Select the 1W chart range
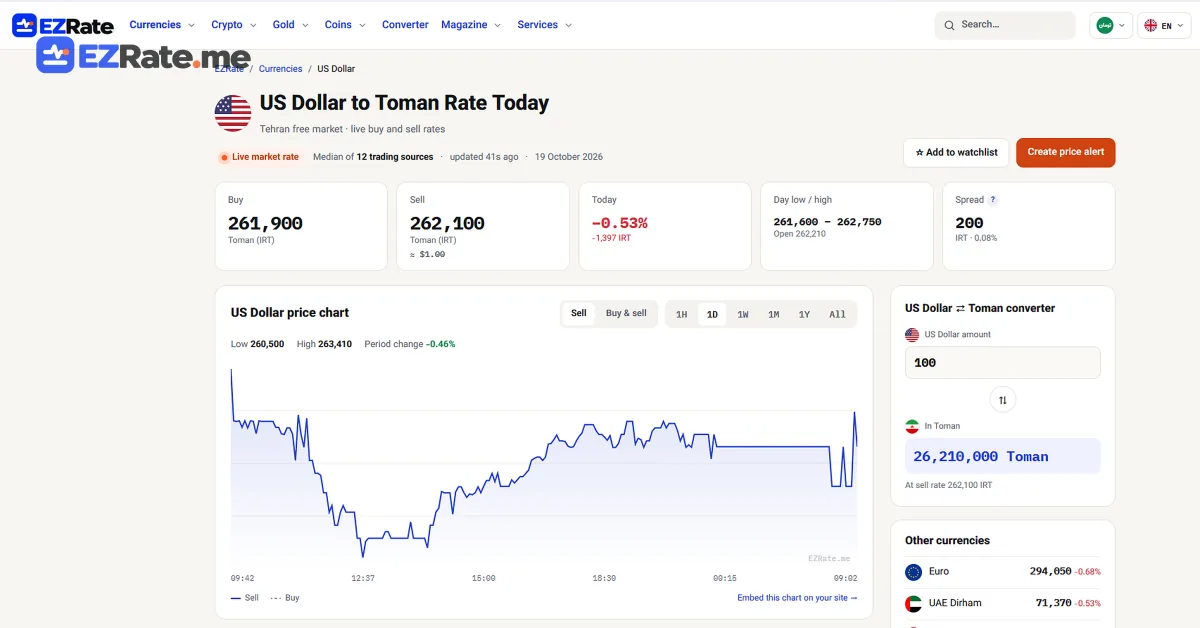 pos(743,314)
